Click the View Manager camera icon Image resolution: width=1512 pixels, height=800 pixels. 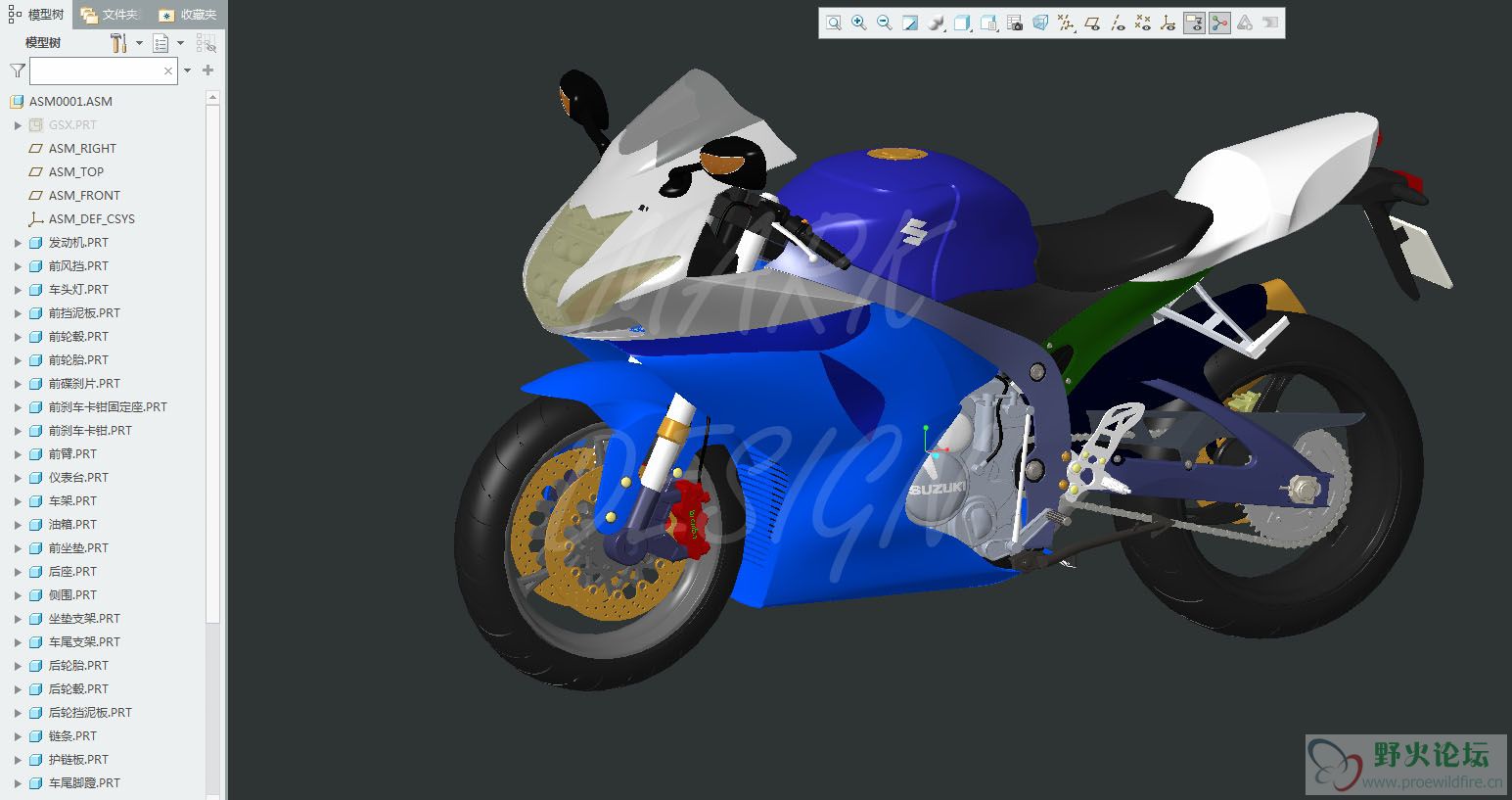(1014, 23)
